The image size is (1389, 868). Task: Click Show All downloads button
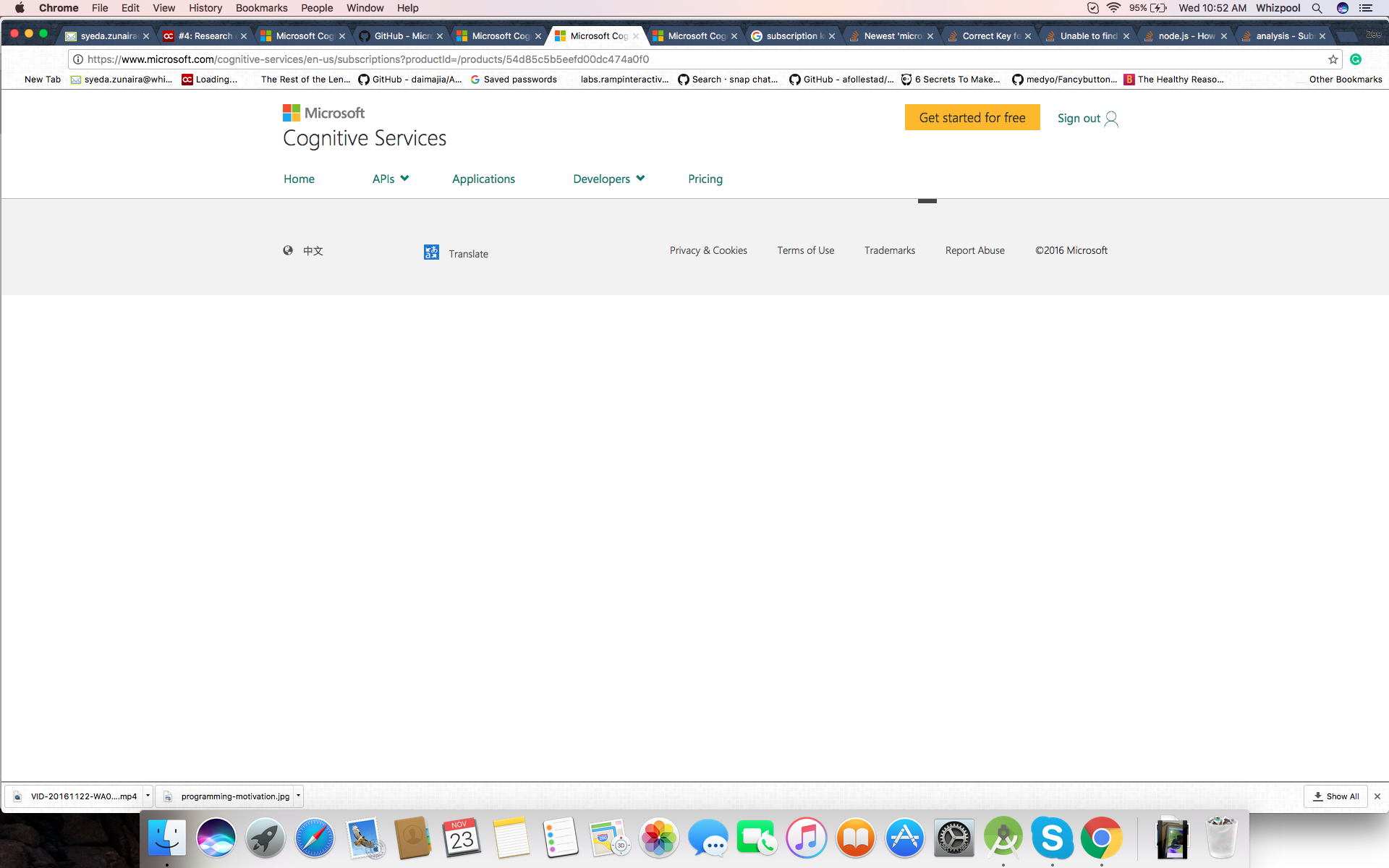[1335, 796]
